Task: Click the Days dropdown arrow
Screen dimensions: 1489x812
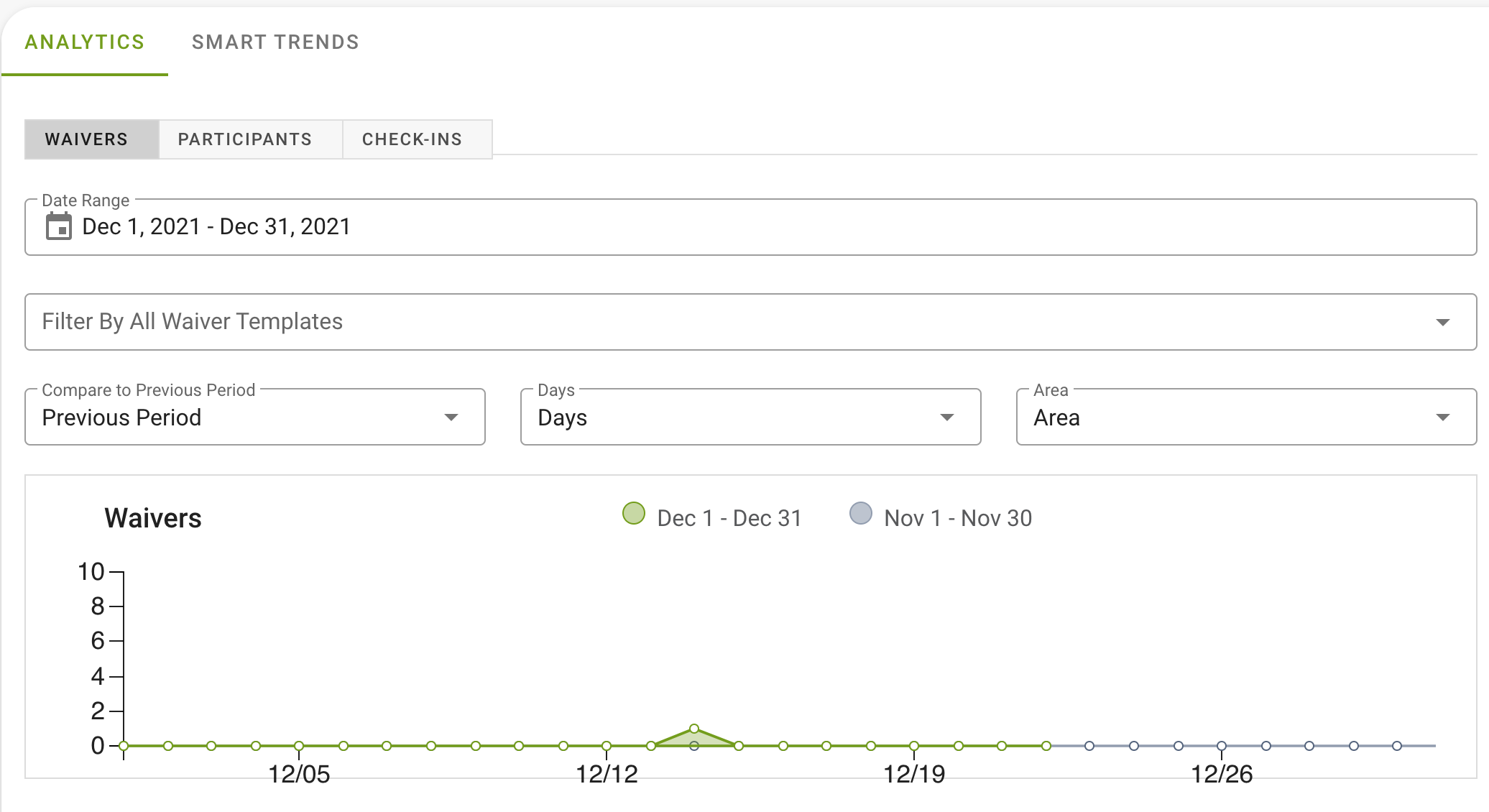Action: click(x=947, y=417)
